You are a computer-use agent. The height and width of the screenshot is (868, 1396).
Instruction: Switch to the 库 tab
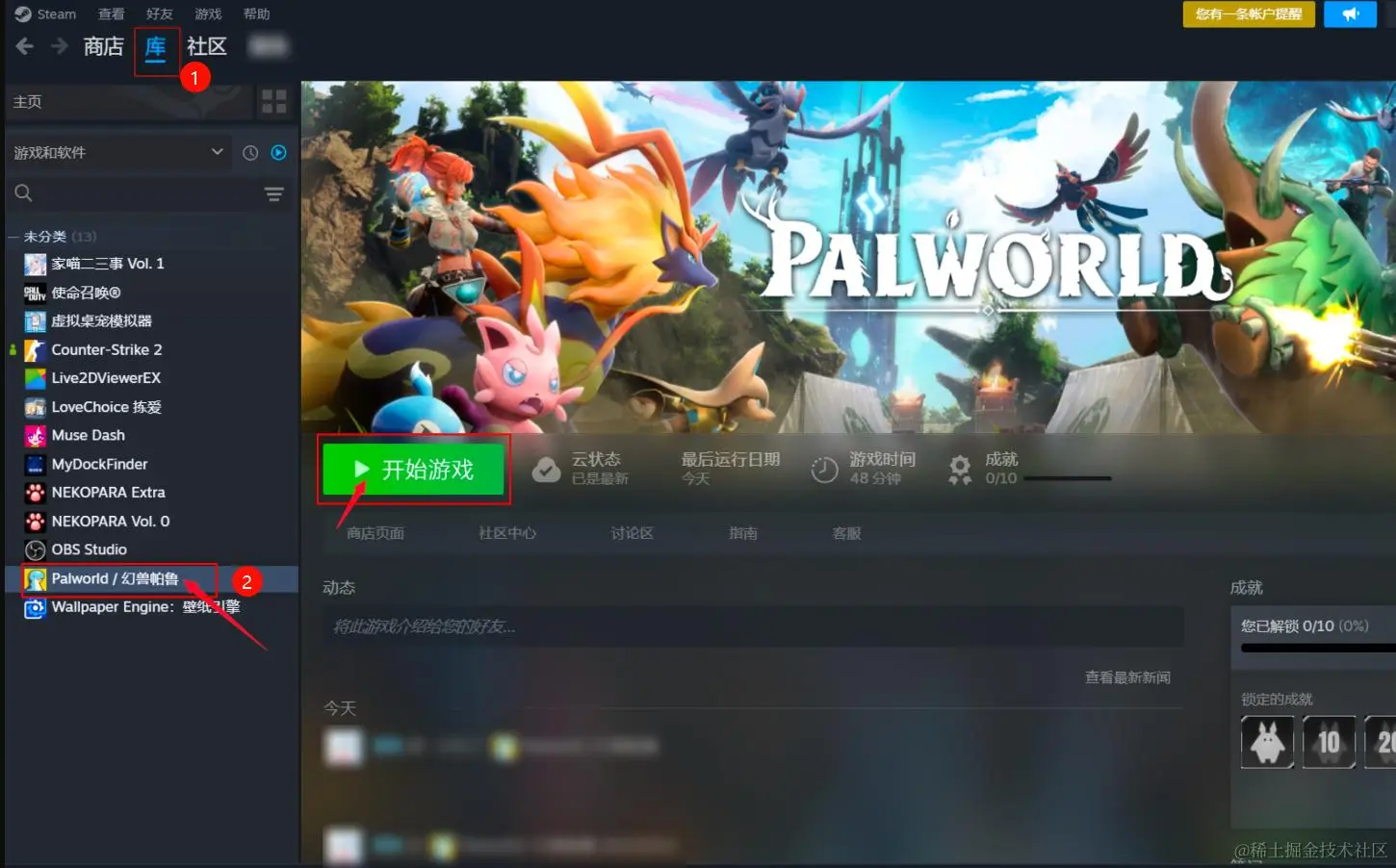tap(156, 47)
